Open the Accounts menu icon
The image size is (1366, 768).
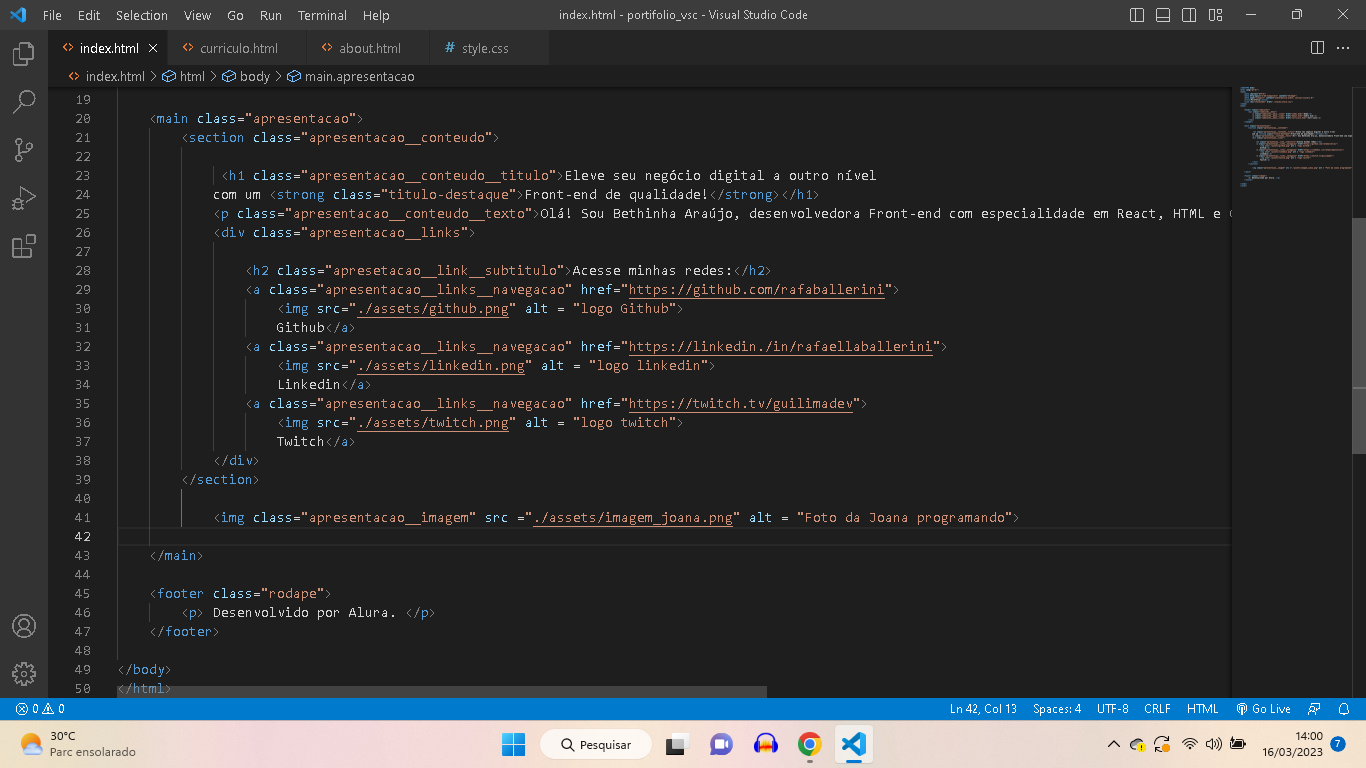click(24, 626)
